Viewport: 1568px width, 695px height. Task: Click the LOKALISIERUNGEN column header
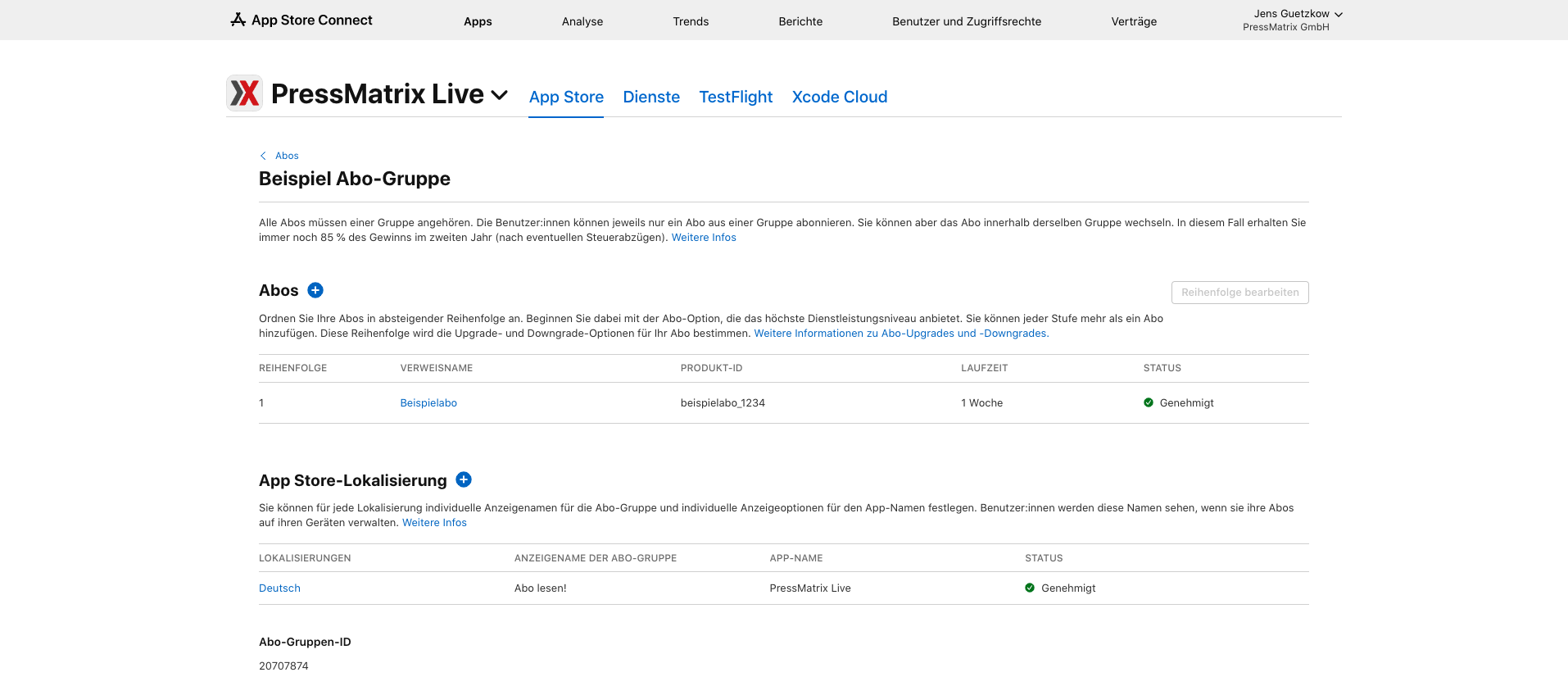click(305, 558)
